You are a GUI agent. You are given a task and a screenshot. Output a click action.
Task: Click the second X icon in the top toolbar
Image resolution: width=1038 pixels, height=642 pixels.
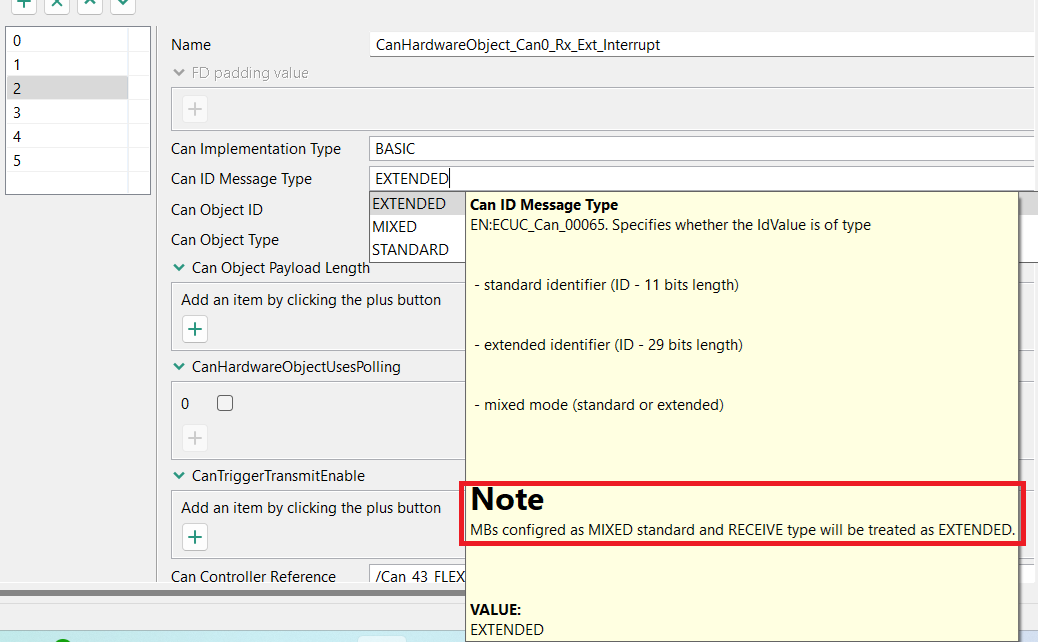coord(89,5)
